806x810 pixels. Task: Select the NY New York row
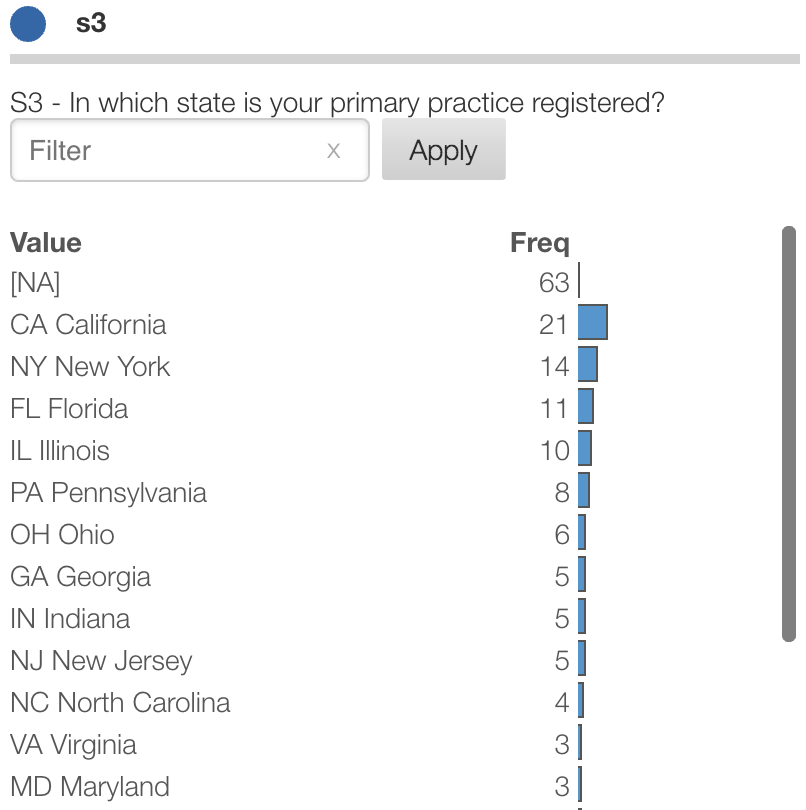(90, 367)
